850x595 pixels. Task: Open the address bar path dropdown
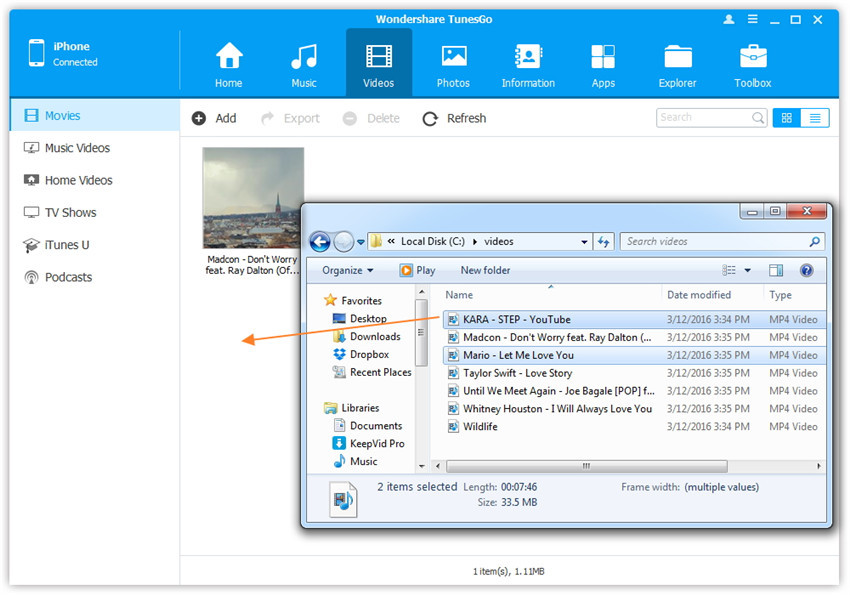click(585, 242)
